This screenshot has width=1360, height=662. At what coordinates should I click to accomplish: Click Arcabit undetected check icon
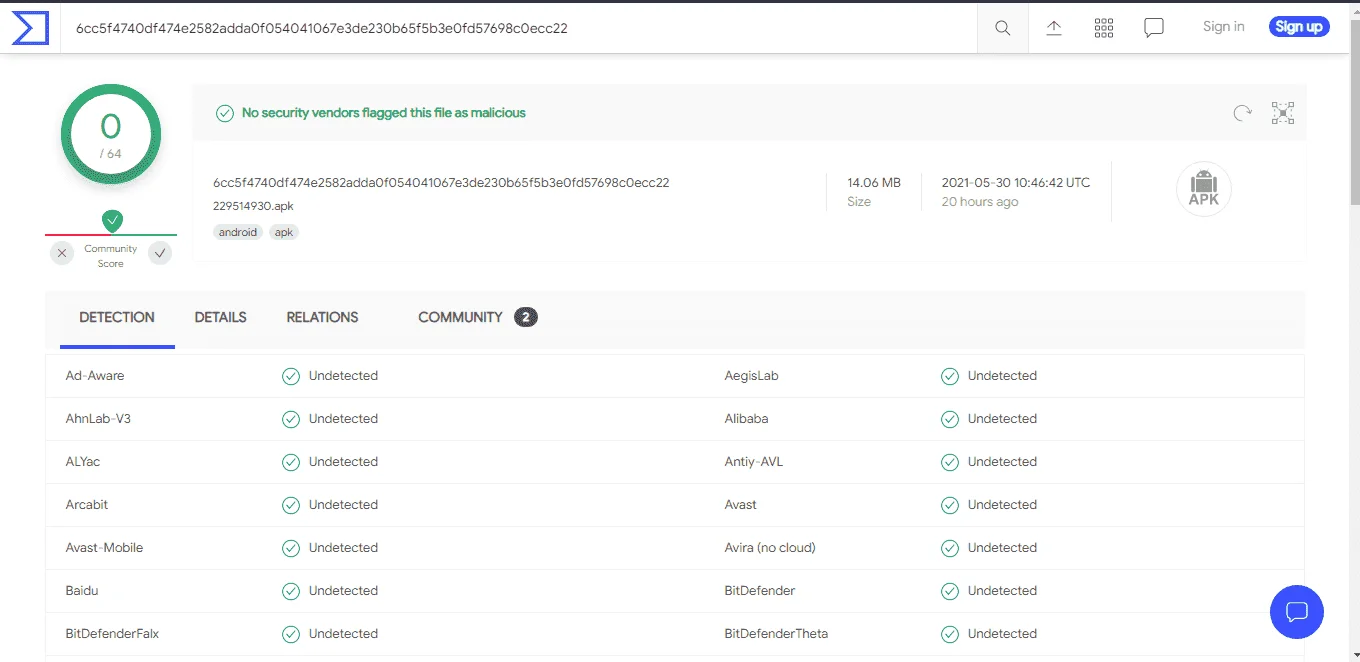coord(291,505)
